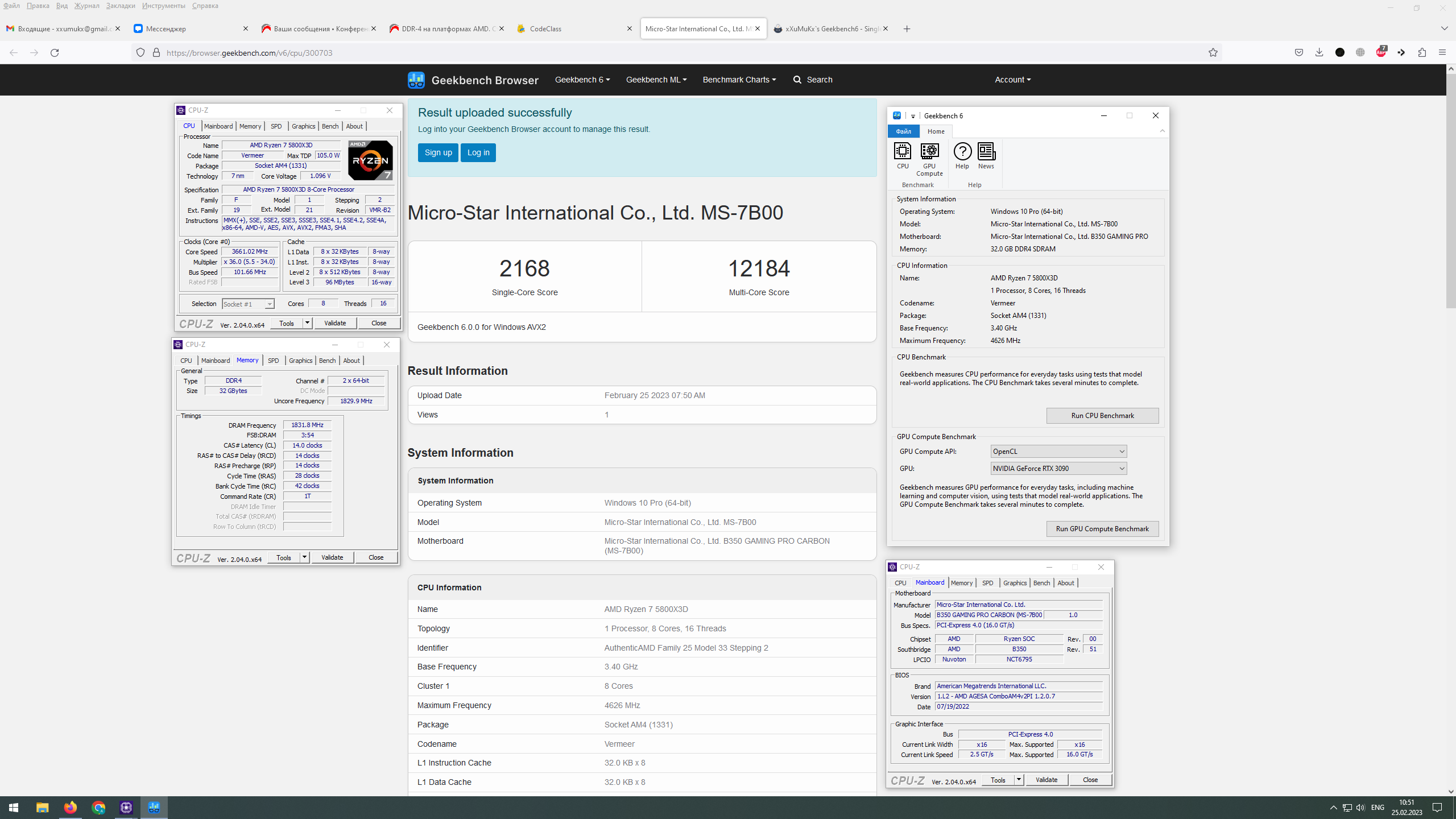Click Validate button in CPU-Z Mainboard window
Image resolution: width=1456 pixels, height=819 pixels.
pyautogui.click(x=1046, y=780)
